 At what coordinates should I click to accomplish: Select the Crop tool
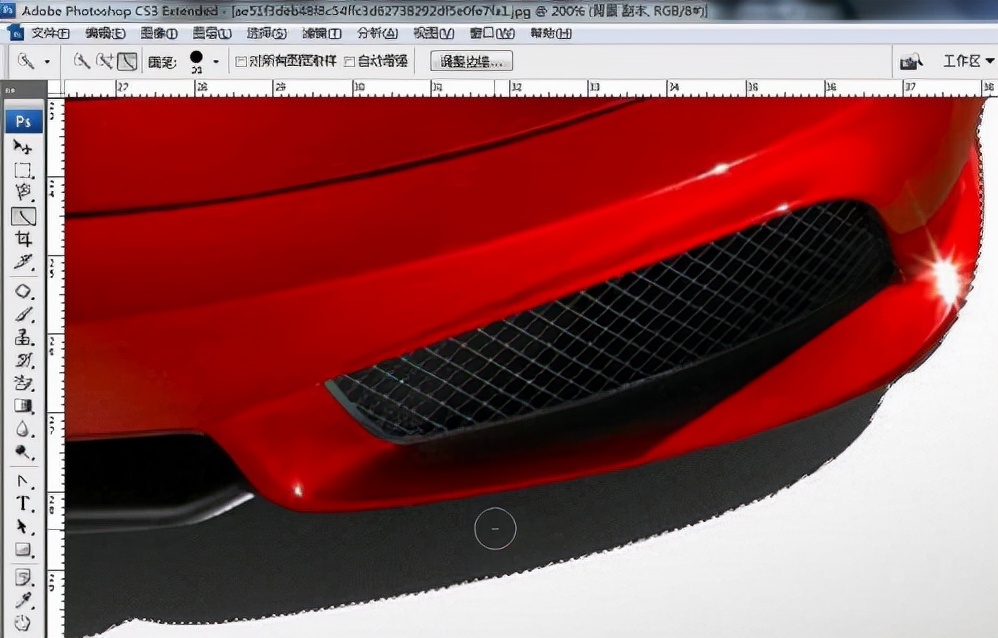(22, 238)
